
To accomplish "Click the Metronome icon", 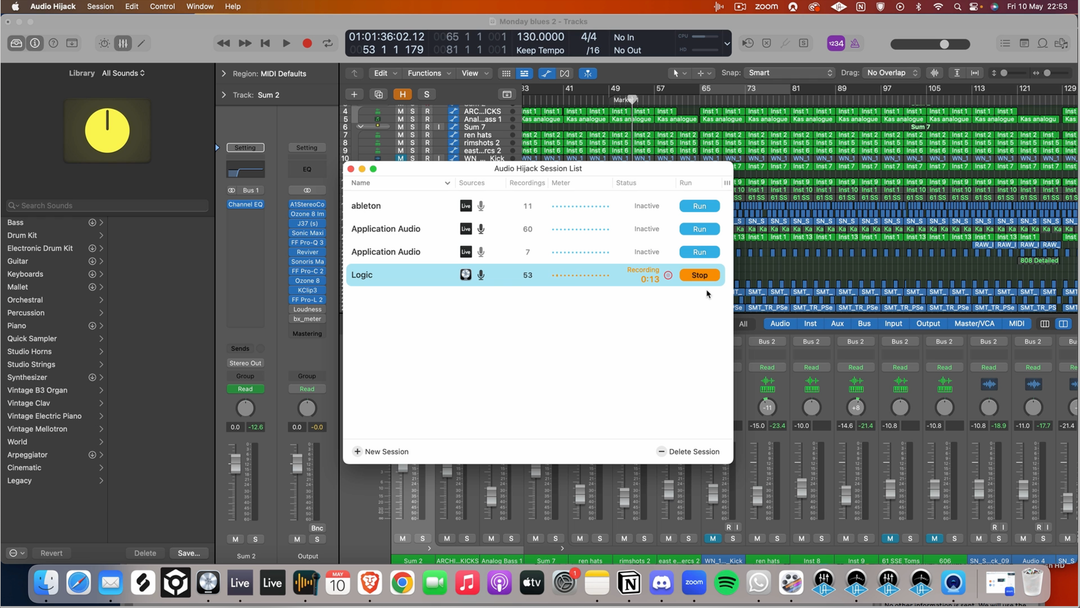I will 855,44.
